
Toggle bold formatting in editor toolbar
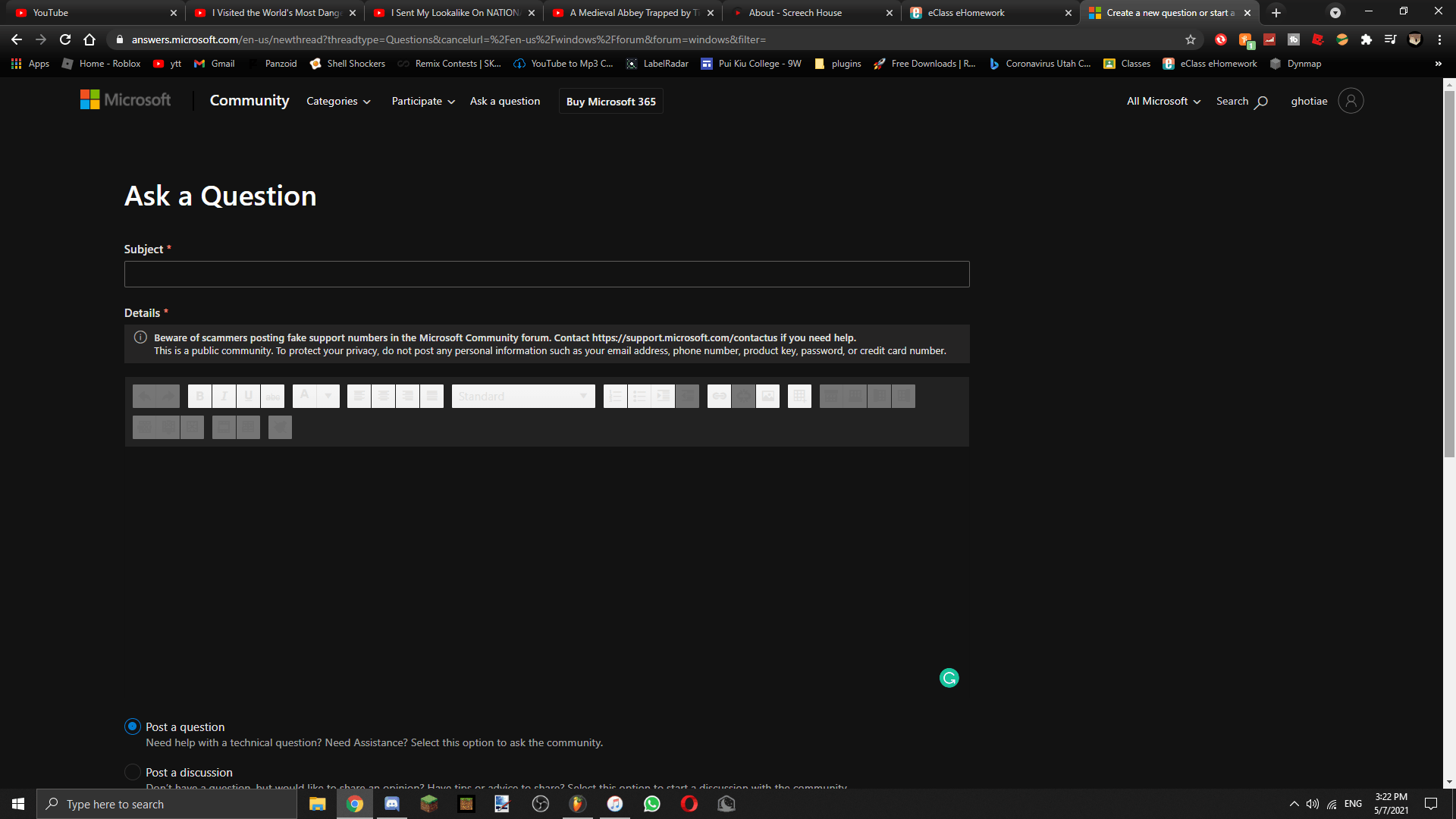point(199,396)
